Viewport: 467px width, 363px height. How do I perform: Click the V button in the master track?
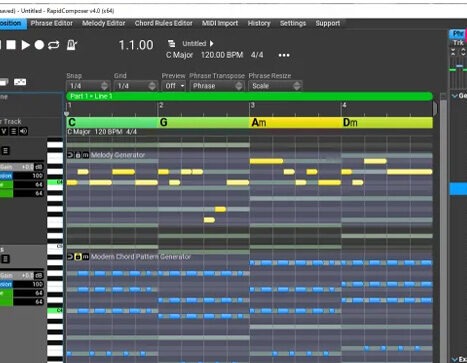coord(4,131)
